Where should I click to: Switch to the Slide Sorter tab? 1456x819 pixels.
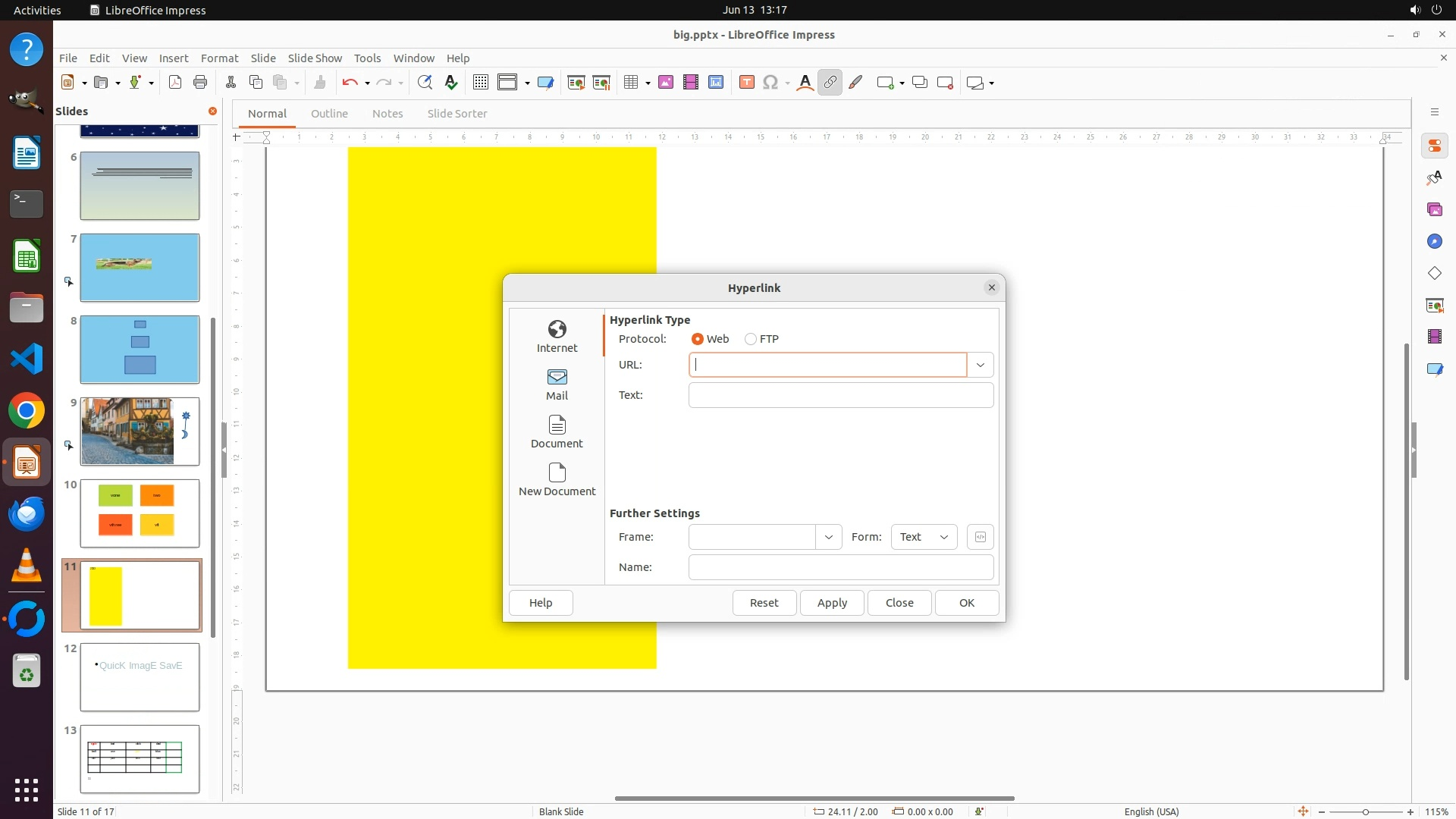click(457, 114)
